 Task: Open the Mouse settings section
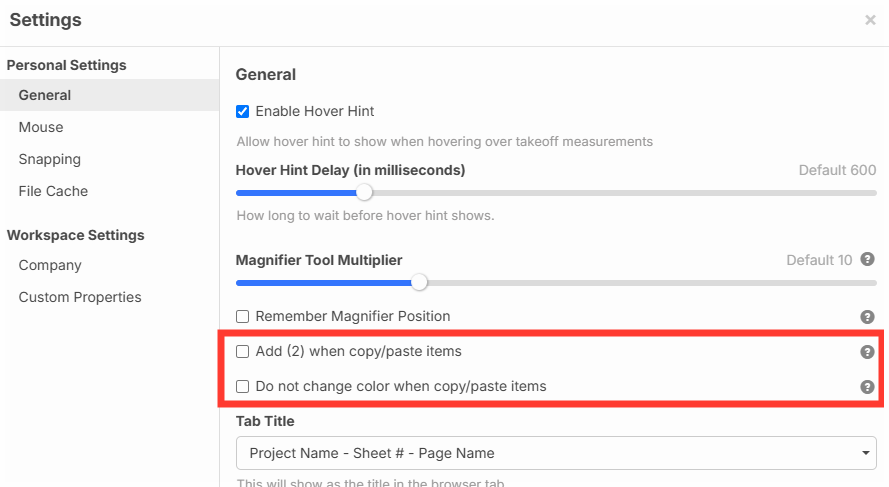tap(41, 127)
